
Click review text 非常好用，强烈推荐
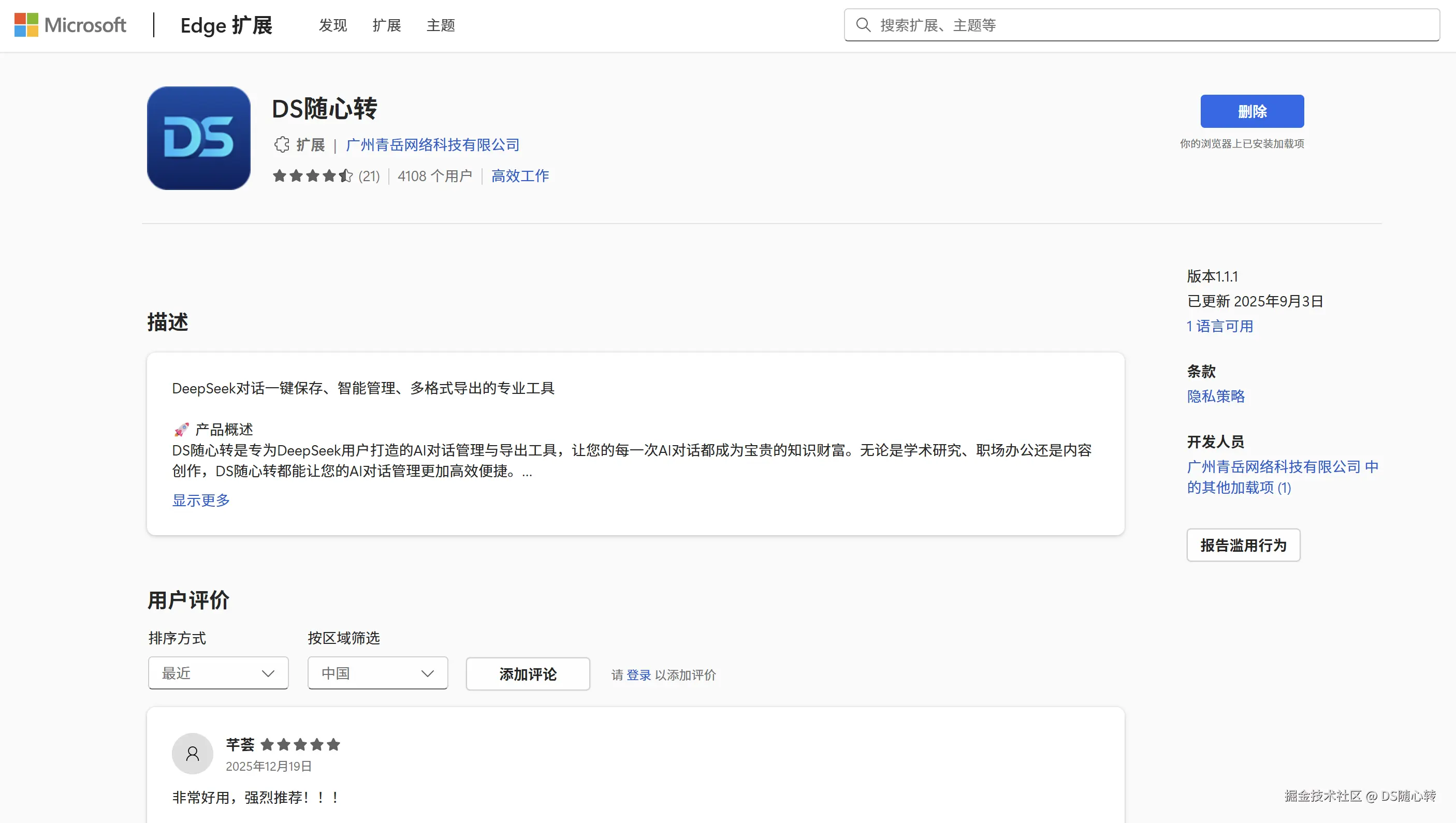(x=256, y=798)
